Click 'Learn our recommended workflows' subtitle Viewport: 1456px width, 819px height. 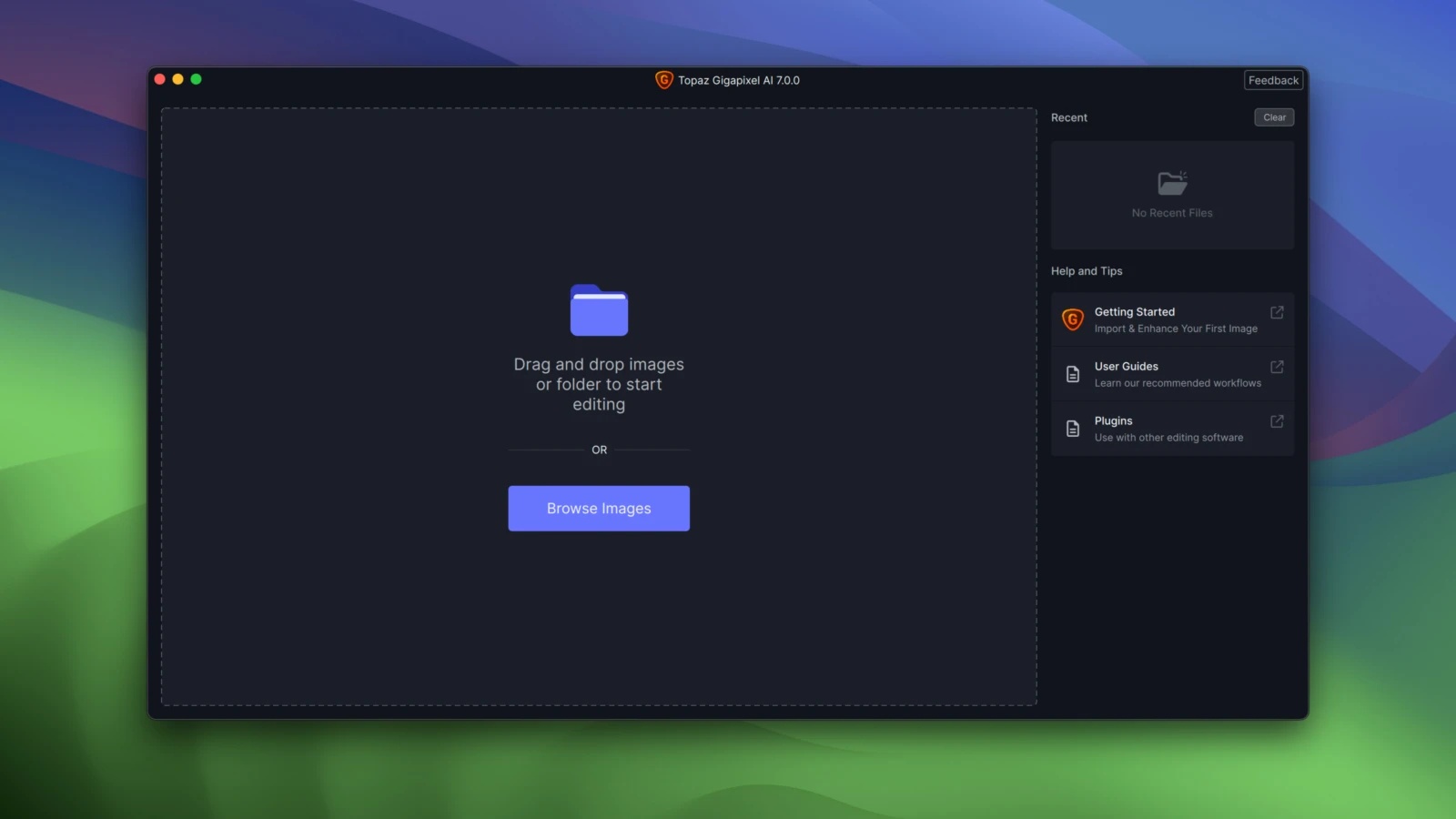coord(1178,383)
